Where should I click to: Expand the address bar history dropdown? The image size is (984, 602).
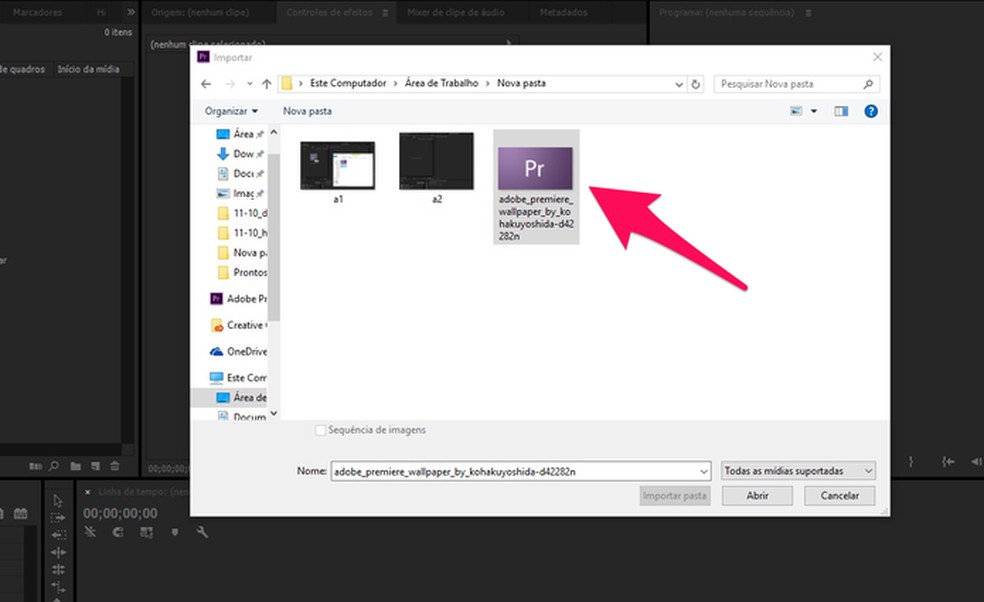coord(679,84)
